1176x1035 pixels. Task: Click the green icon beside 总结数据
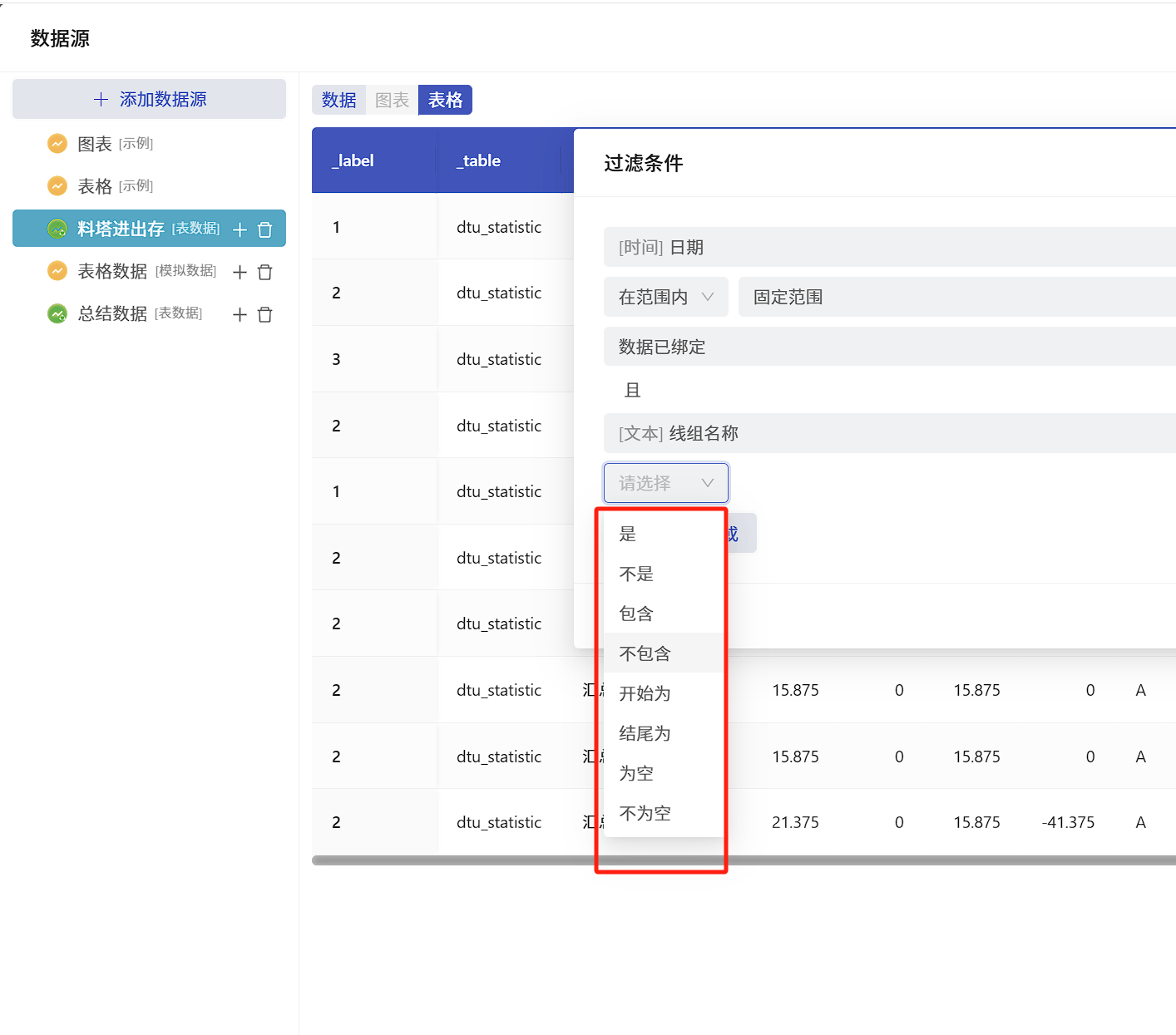coord(57,313)
